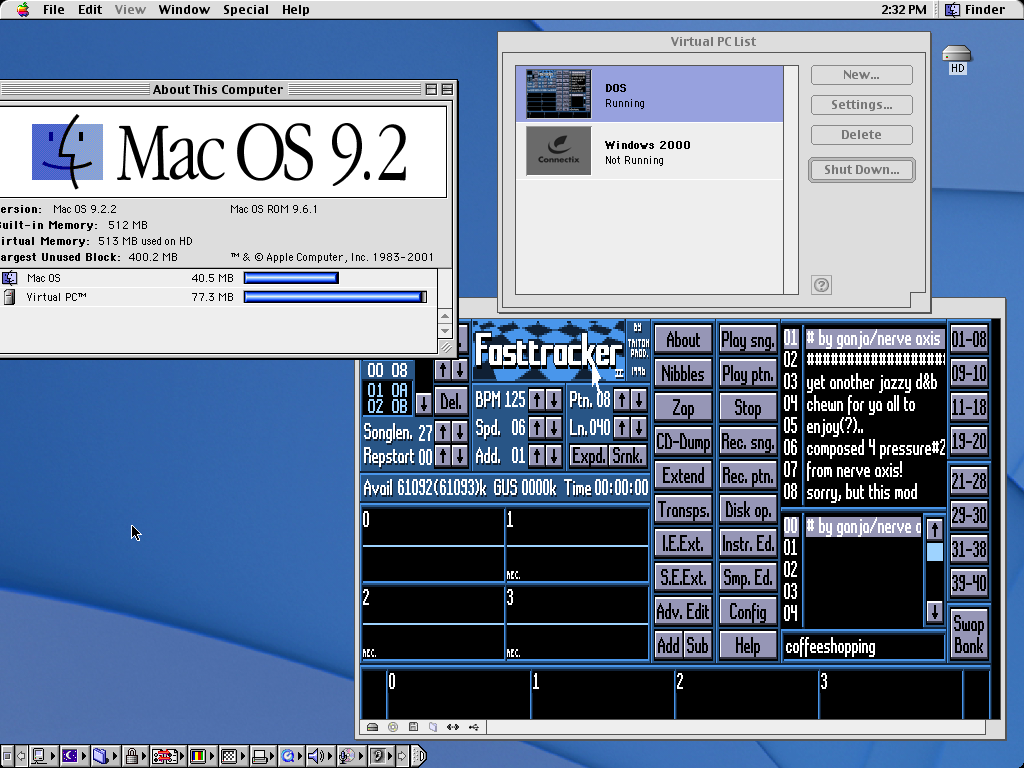Click the CD-ROM icon in the Virtual PC status bar
This screenshot has width=1024, height=768.
(x=392, y=727)
